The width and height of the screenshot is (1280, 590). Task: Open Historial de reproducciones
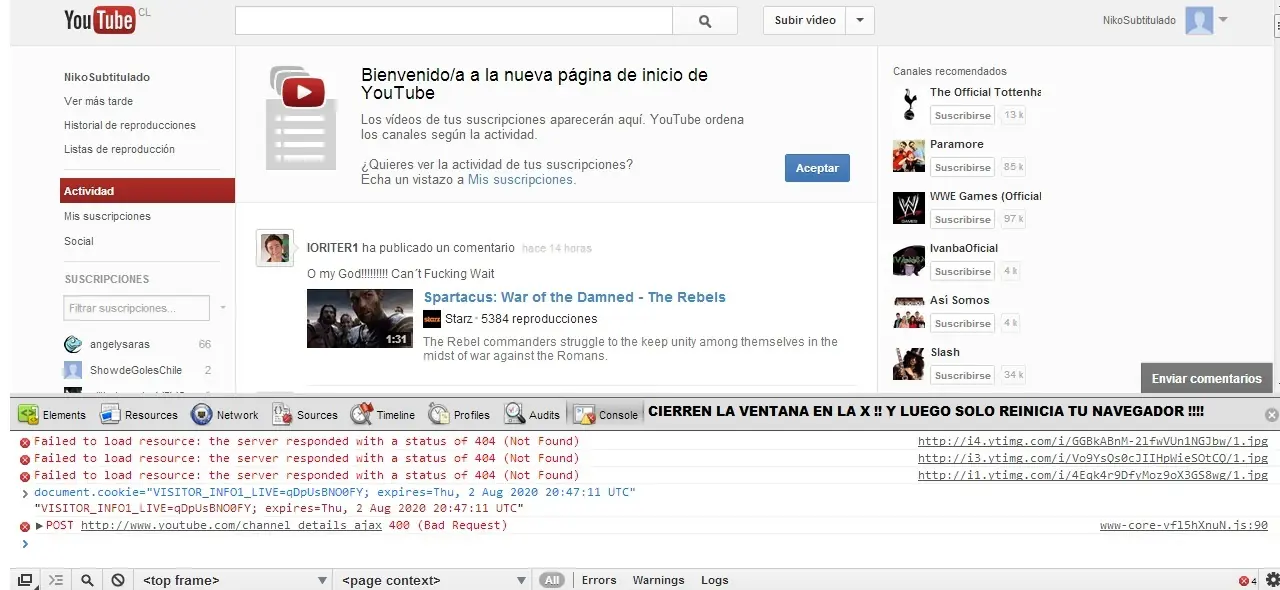coord(130,125)
